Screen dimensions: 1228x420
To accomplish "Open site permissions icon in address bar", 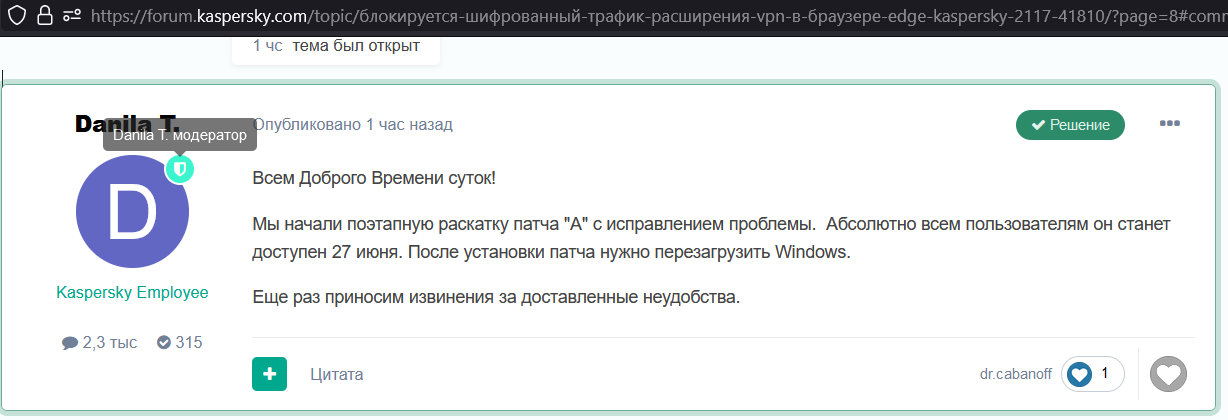I will [72, 15].
